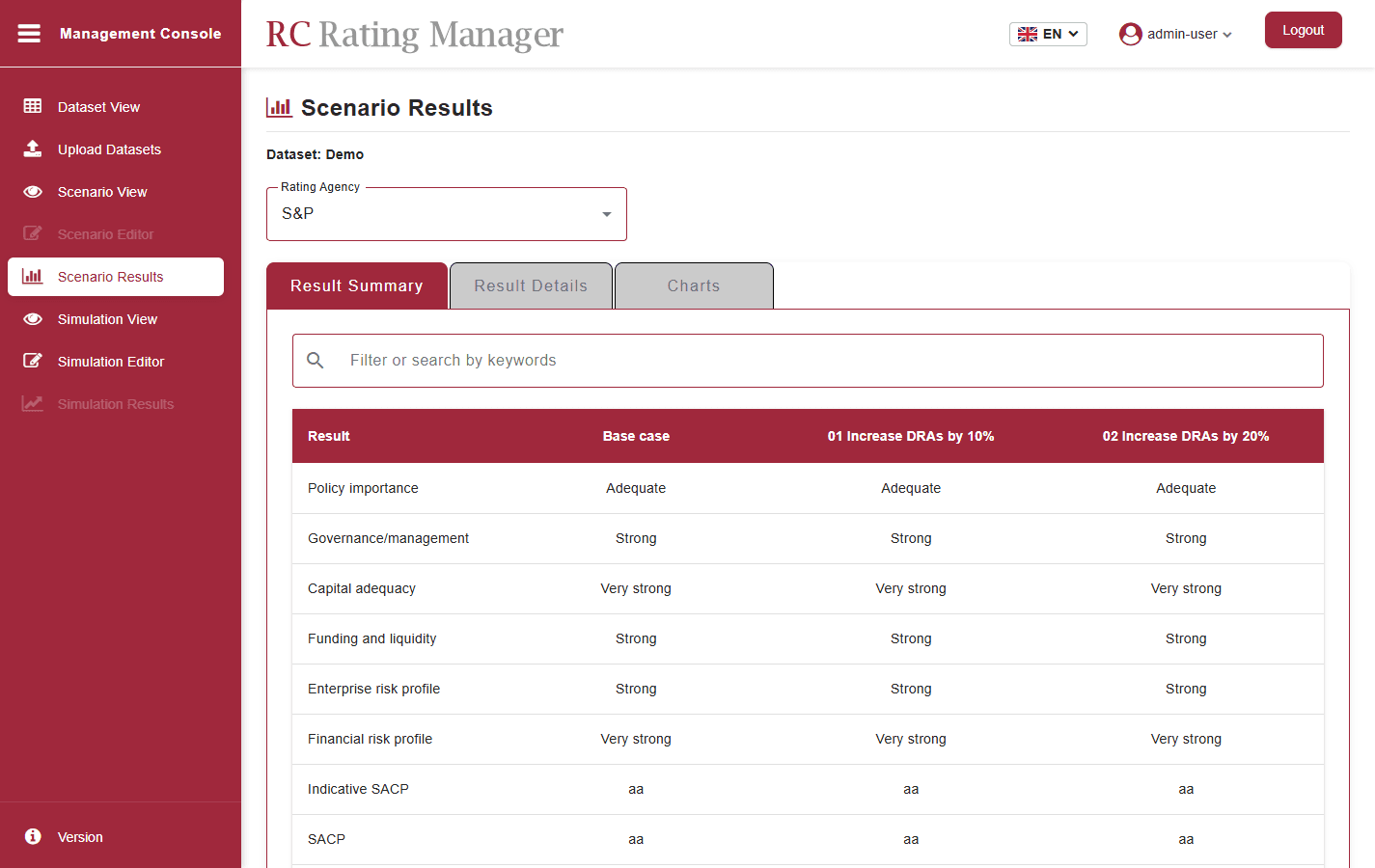Switch to the Result Details tab
This screenshot has height=868, width=1375.
[531, 285]
